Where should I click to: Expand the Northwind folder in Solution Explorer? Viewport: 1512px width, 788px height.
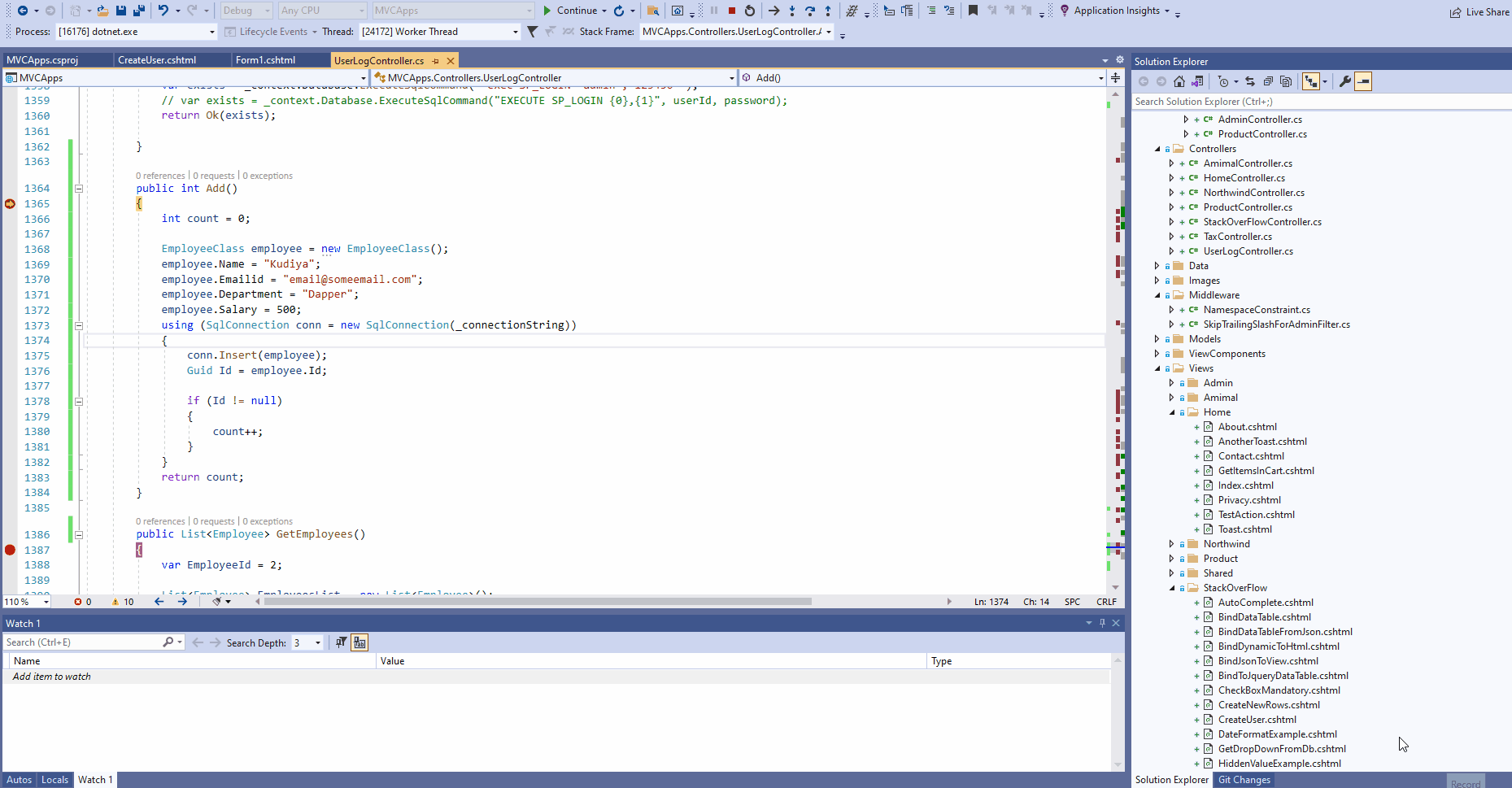tap(1171, 543)
